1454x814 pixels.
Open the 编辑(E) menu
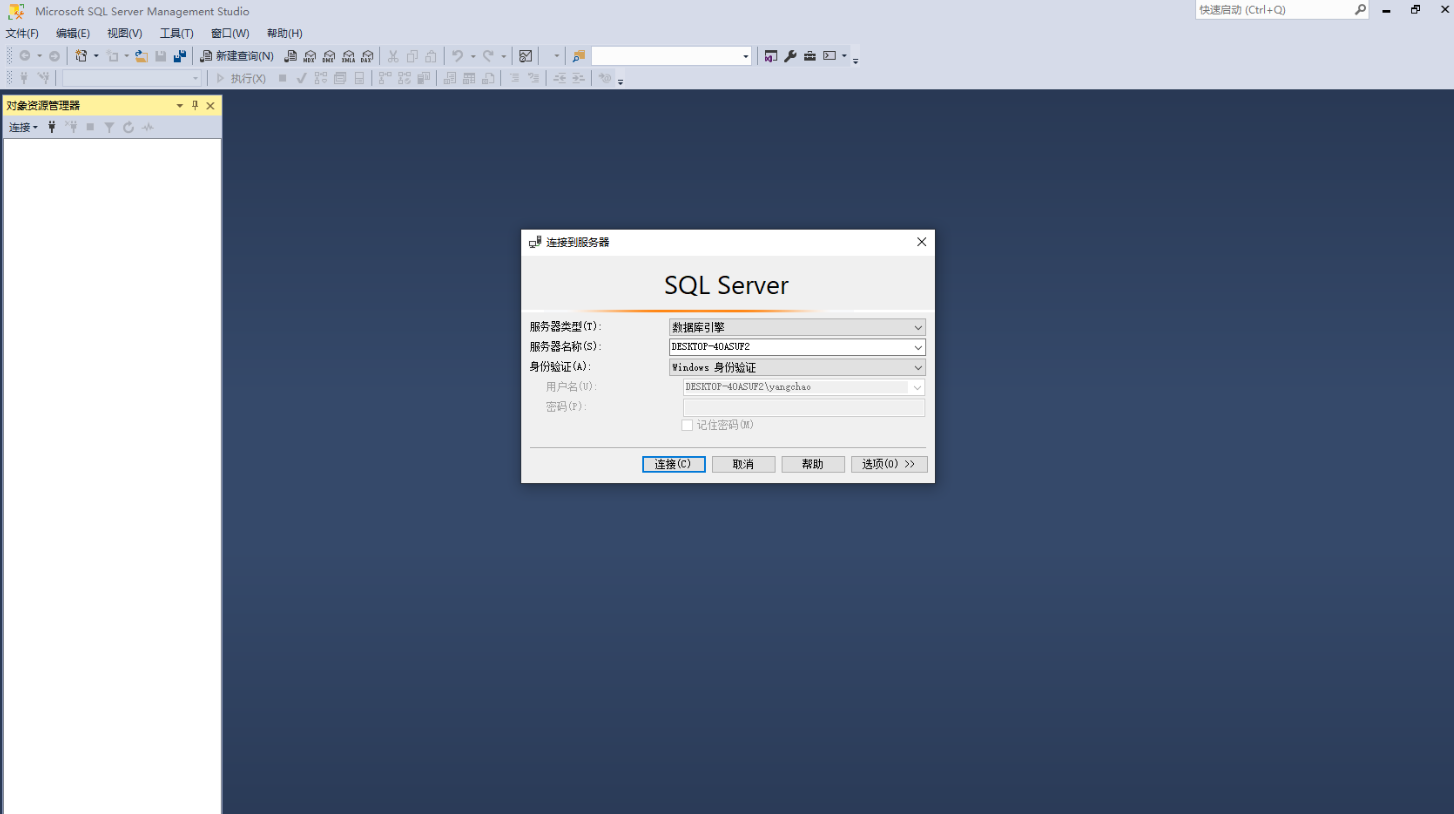click(73, 33)
